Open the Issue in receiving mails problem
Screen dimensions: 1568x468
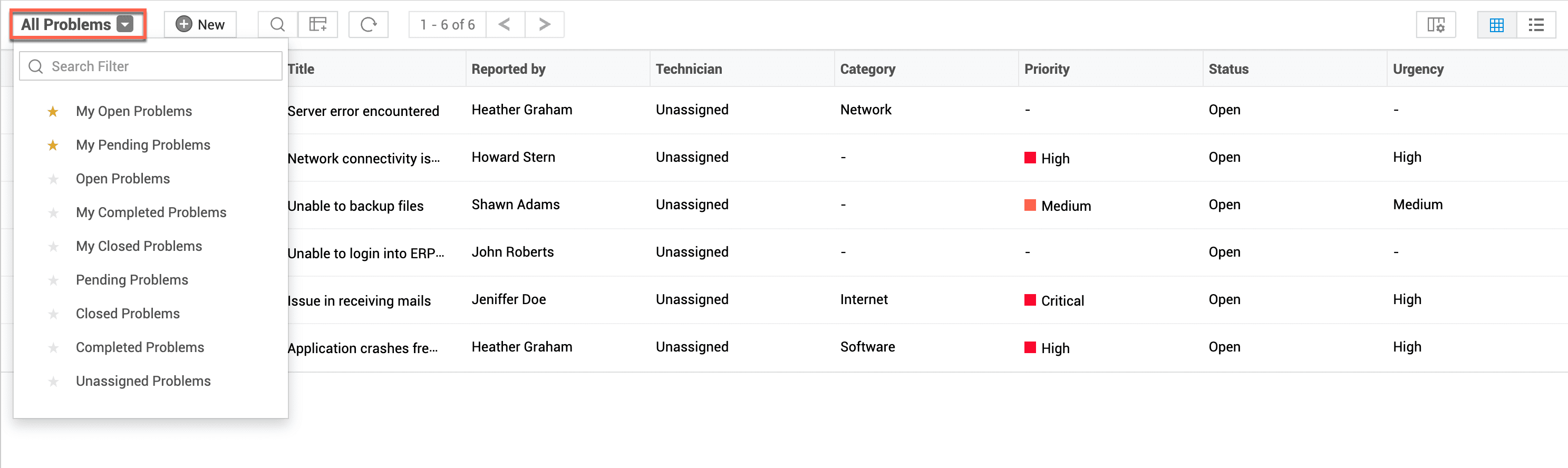[359, 300]
